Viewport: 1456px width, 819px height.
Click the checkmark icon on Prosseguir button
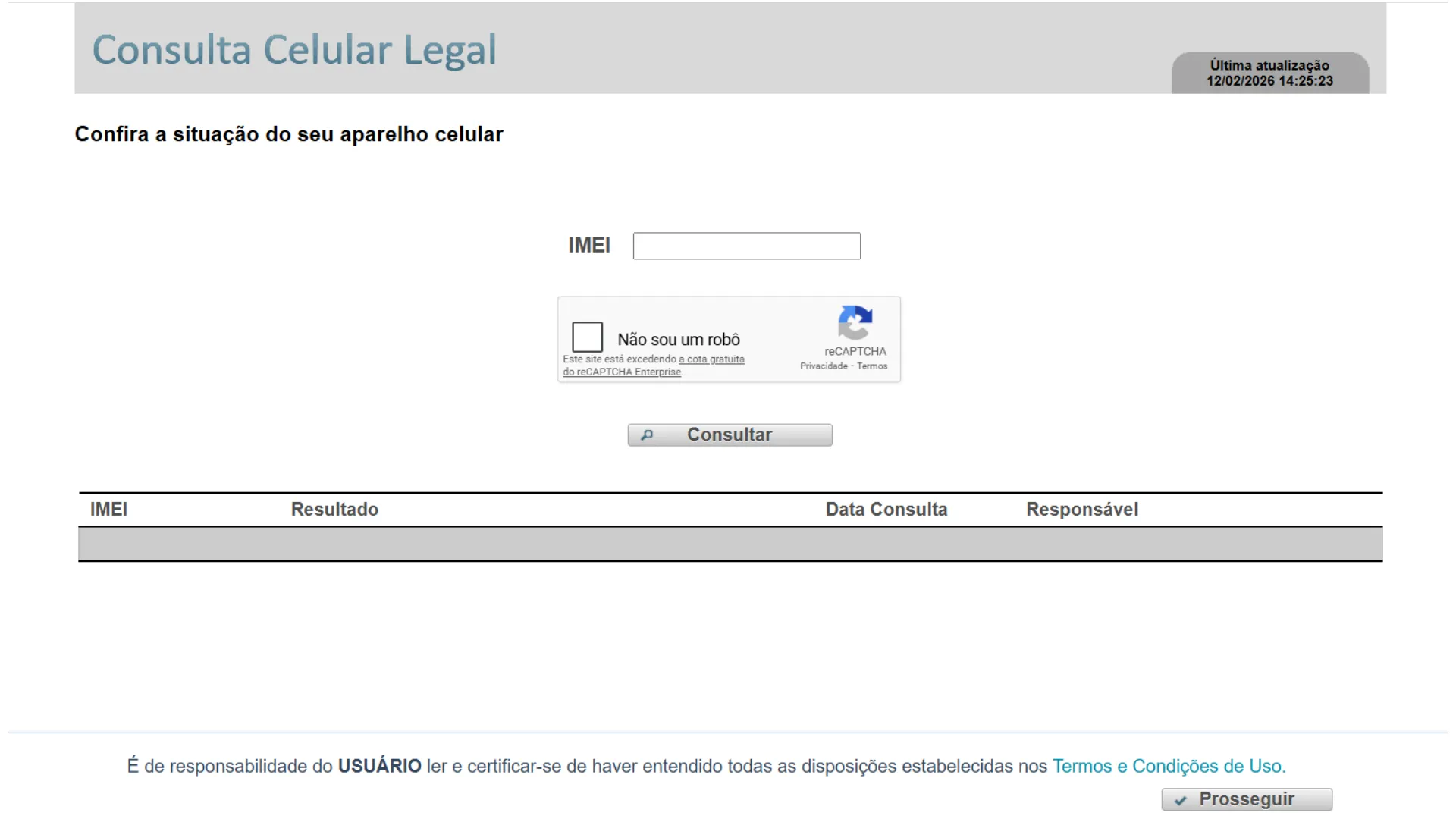coord(1181,799)
